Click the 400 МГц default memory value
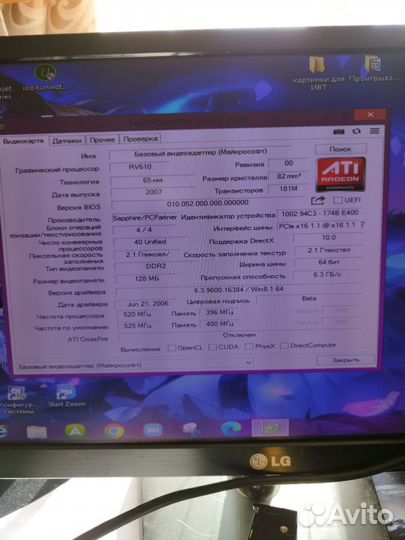The width and height of the screenshot is (405, 540). click(x=219, y=324)
